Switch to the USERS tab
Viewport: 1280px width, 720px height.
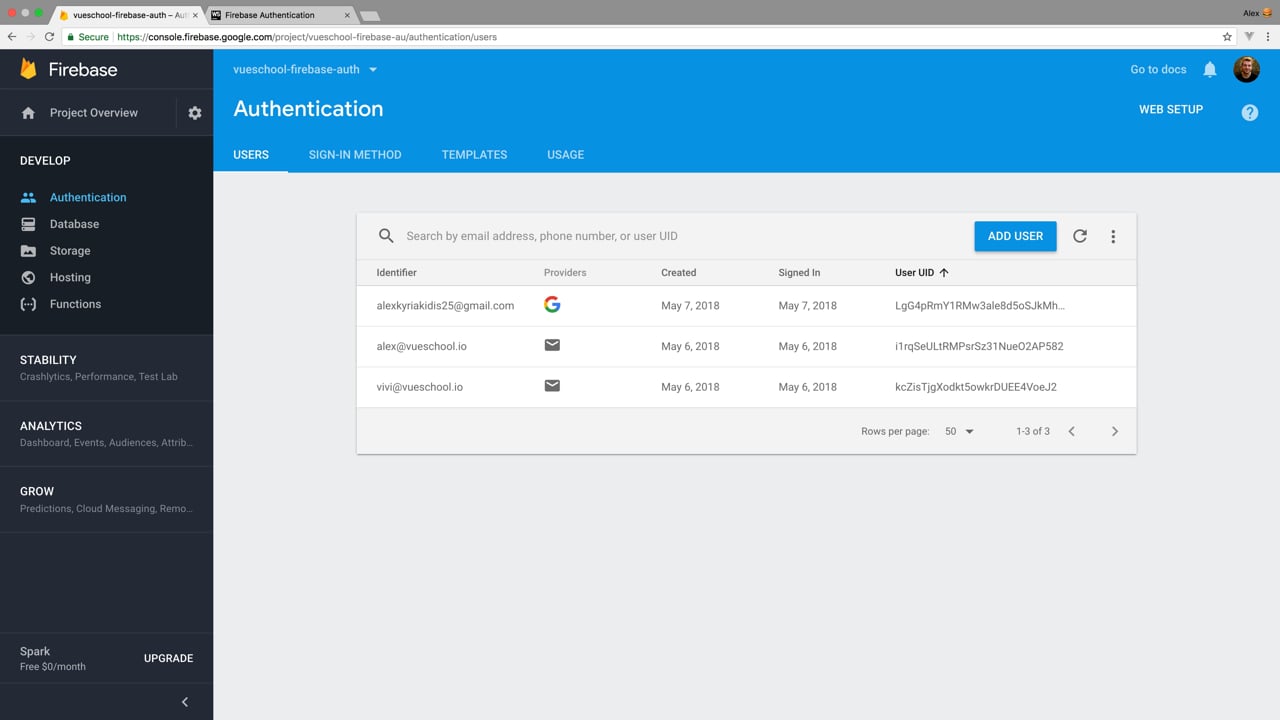[x=251, y=155]
